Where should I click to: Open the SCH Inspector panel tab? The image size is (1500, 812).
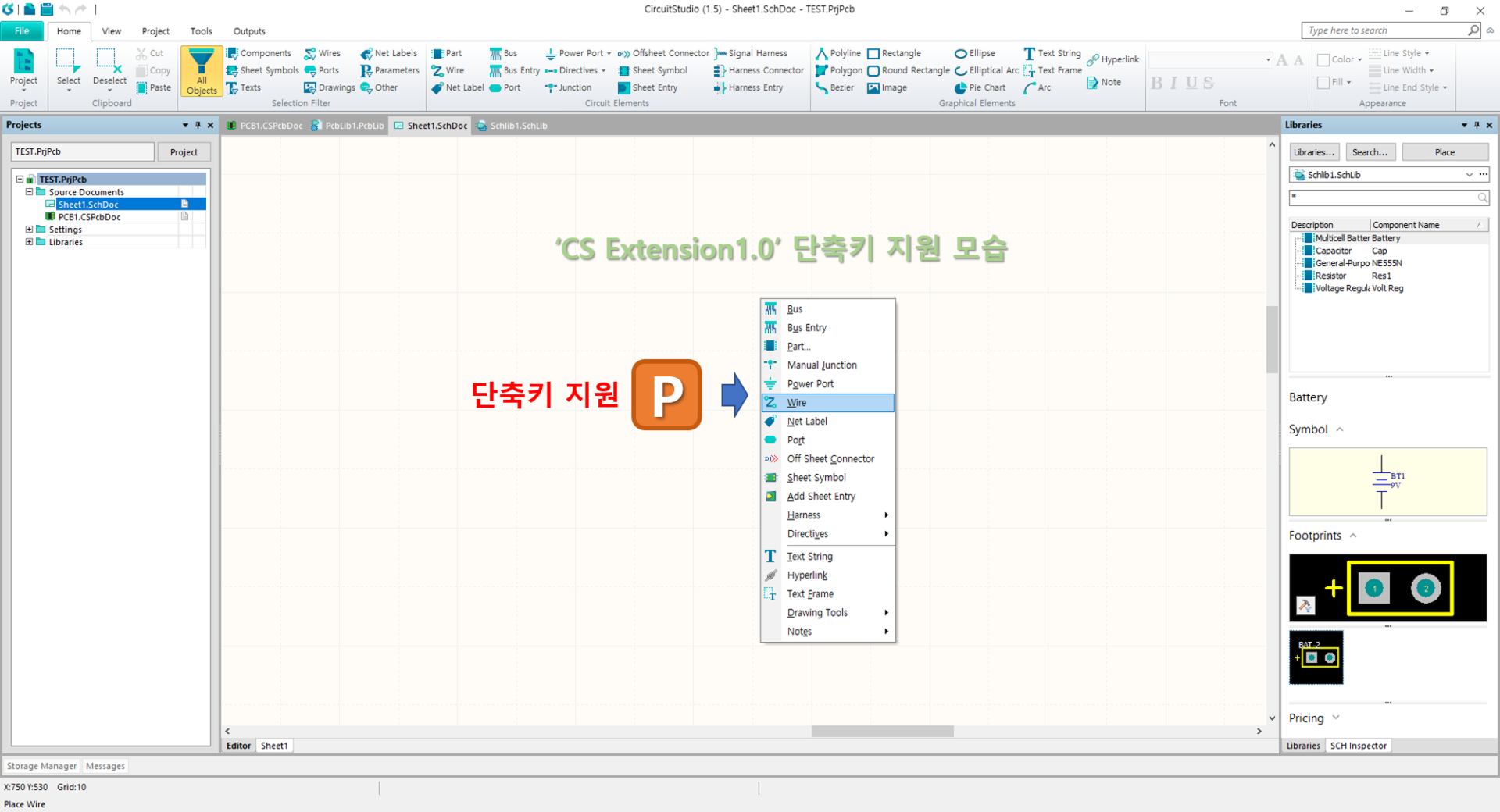click(1359, 746)
